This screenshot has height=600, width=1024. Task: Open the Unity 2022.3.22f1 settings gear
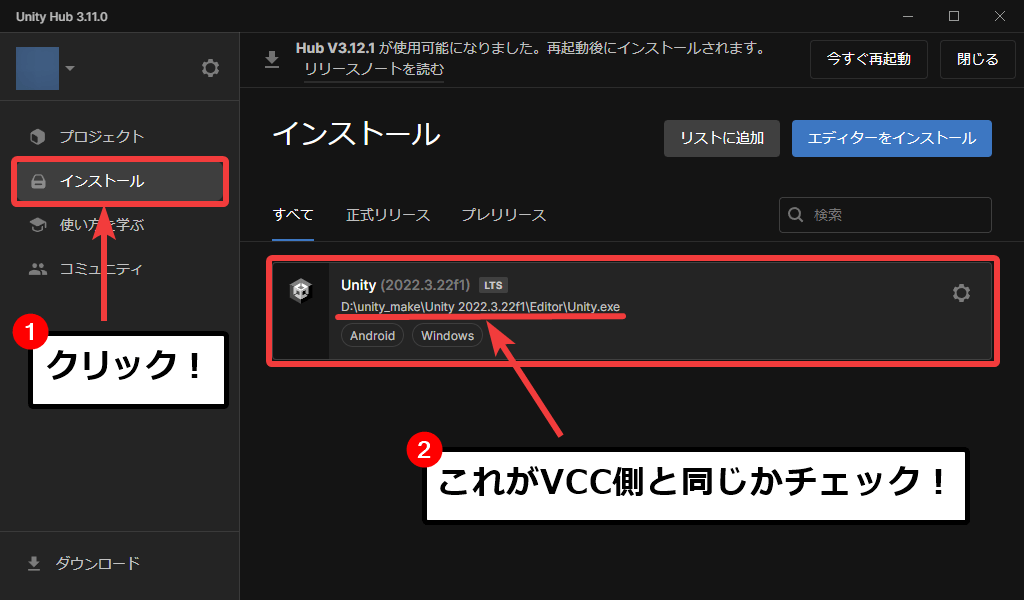[x=961, y=292]
